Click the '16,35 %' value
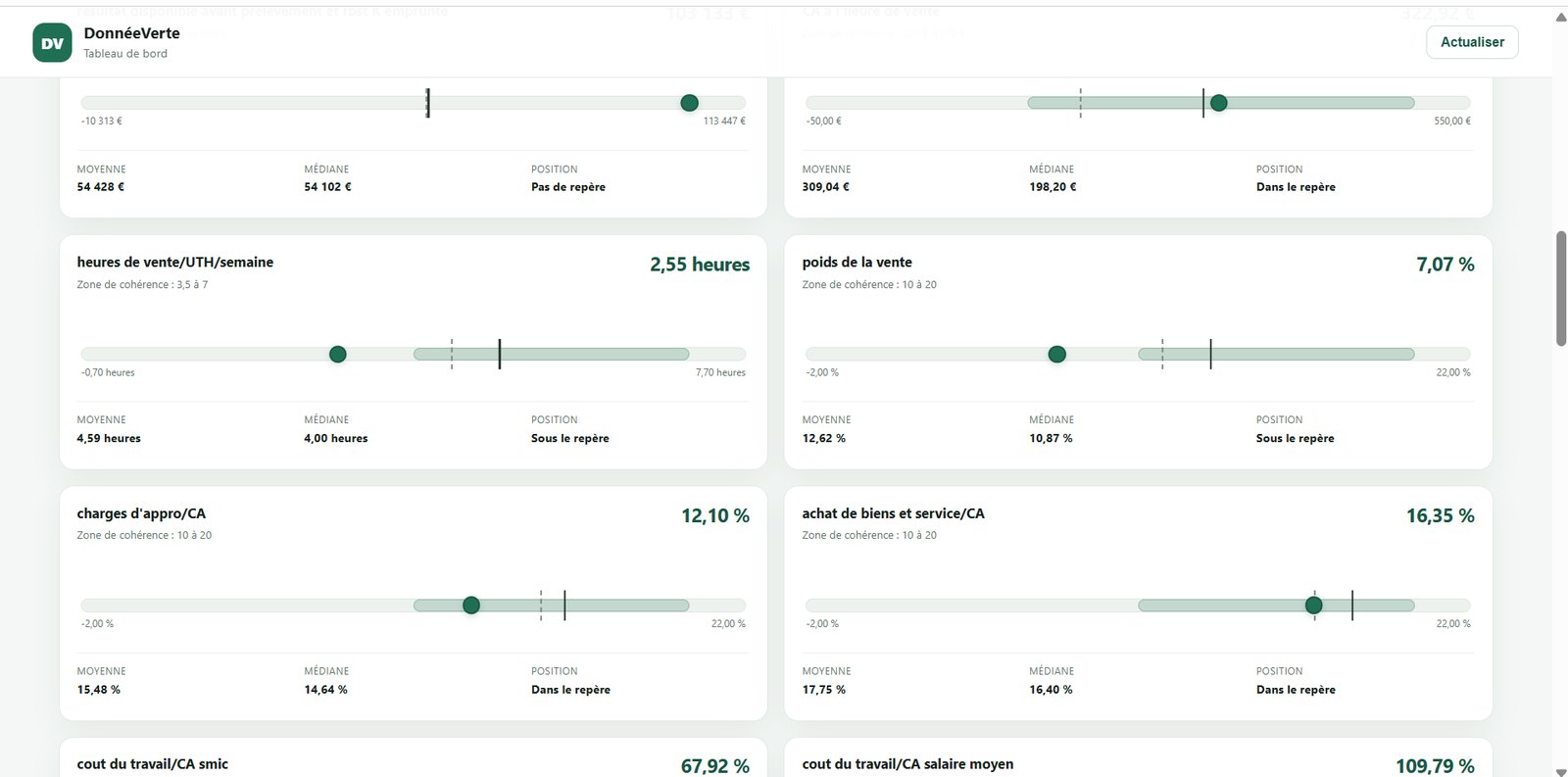1568x777 pixels. [1440, 515]
